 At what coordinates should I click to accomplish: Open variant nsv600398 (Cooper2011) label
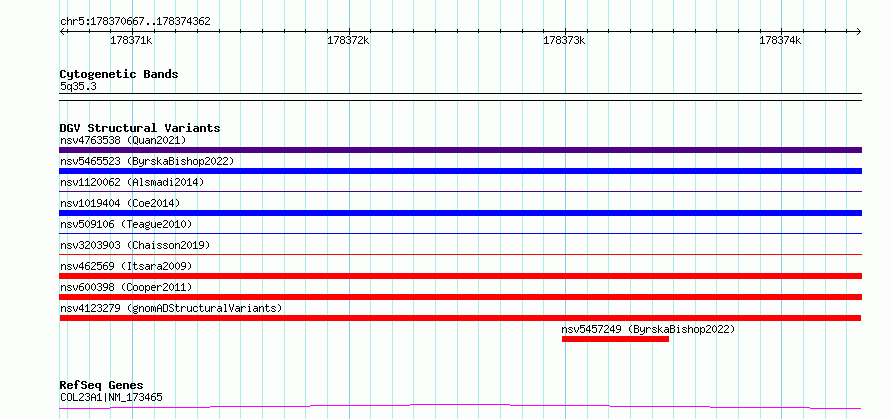(x=126, y=287)
